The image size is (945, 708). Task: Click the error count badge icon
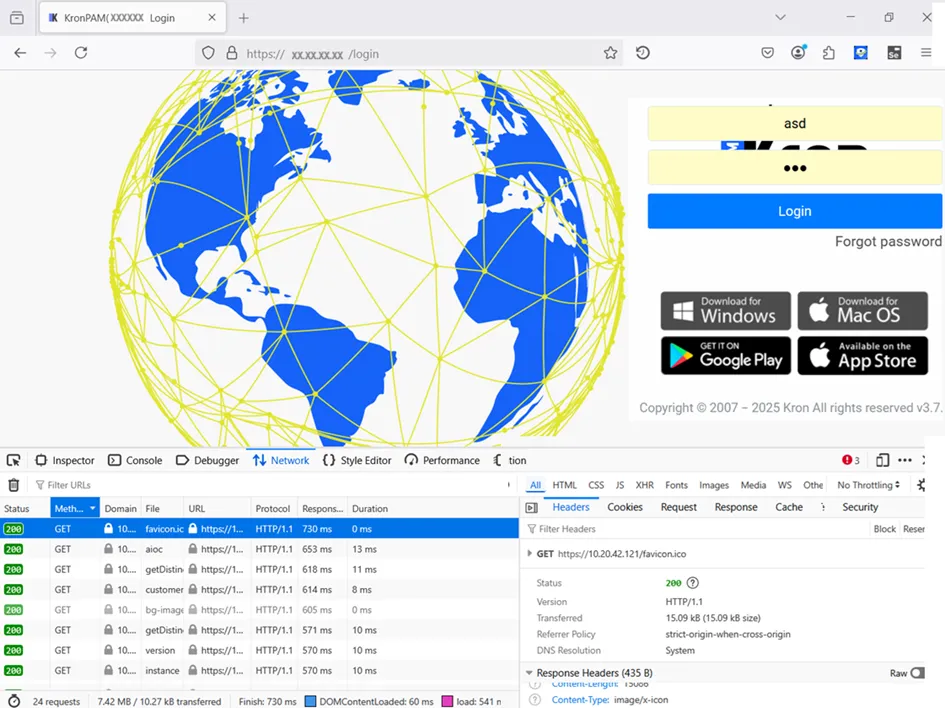[850, 460]
